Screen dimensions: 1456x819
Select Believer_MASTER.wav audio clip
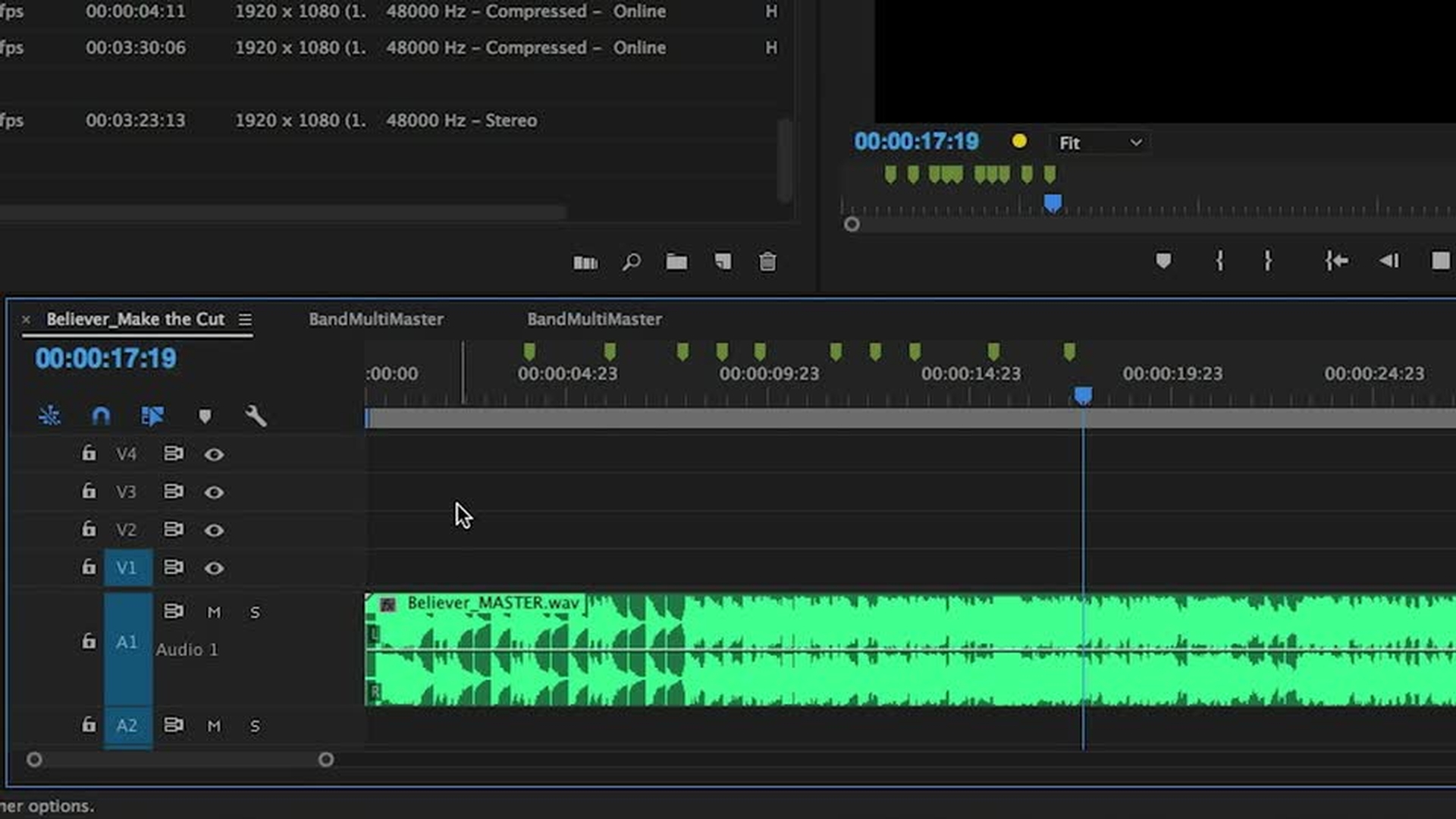(910, 650)
